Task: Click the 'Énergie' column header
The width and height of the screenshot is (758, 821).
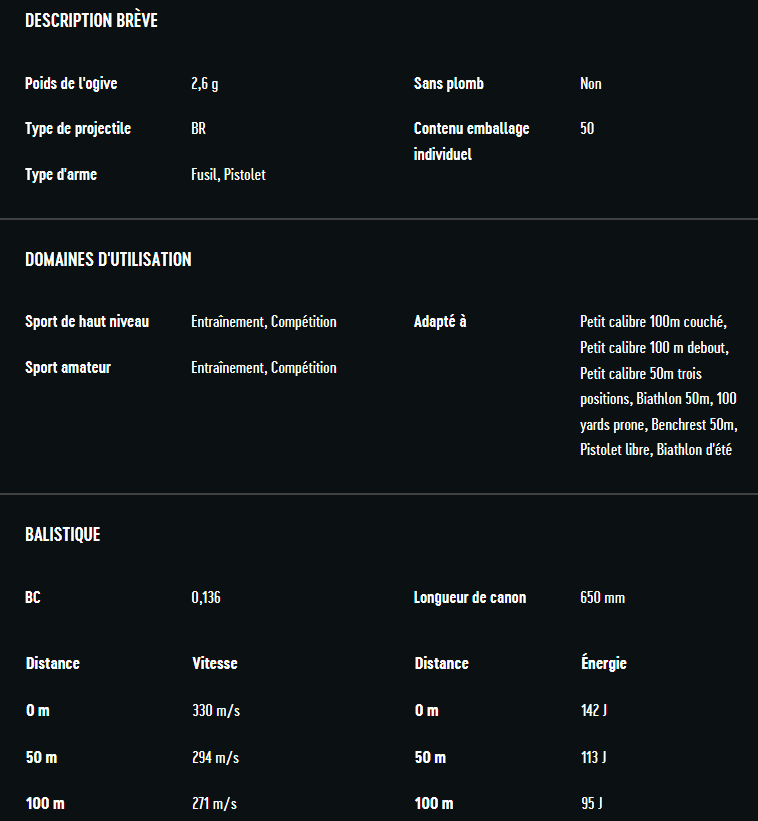Action: coord(603,664)
